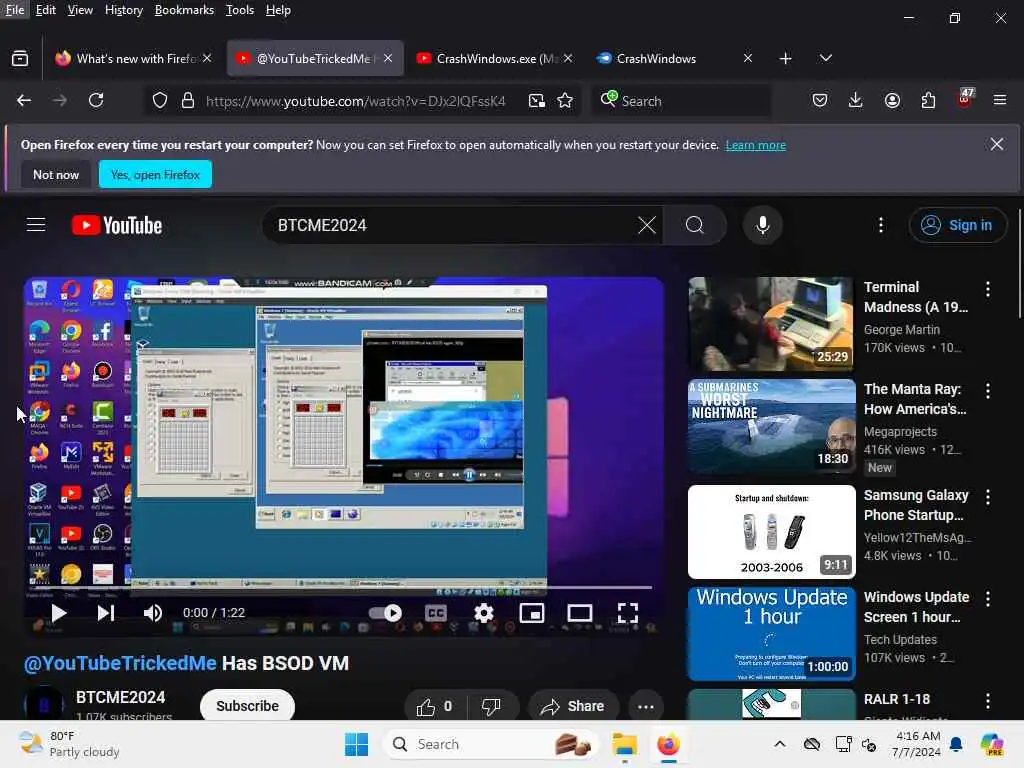Image resolution: width=1024 pixels, height=768 pixels.
Task: Open a new browser tab
Action: pyautogui.click(x=786, y=59)
